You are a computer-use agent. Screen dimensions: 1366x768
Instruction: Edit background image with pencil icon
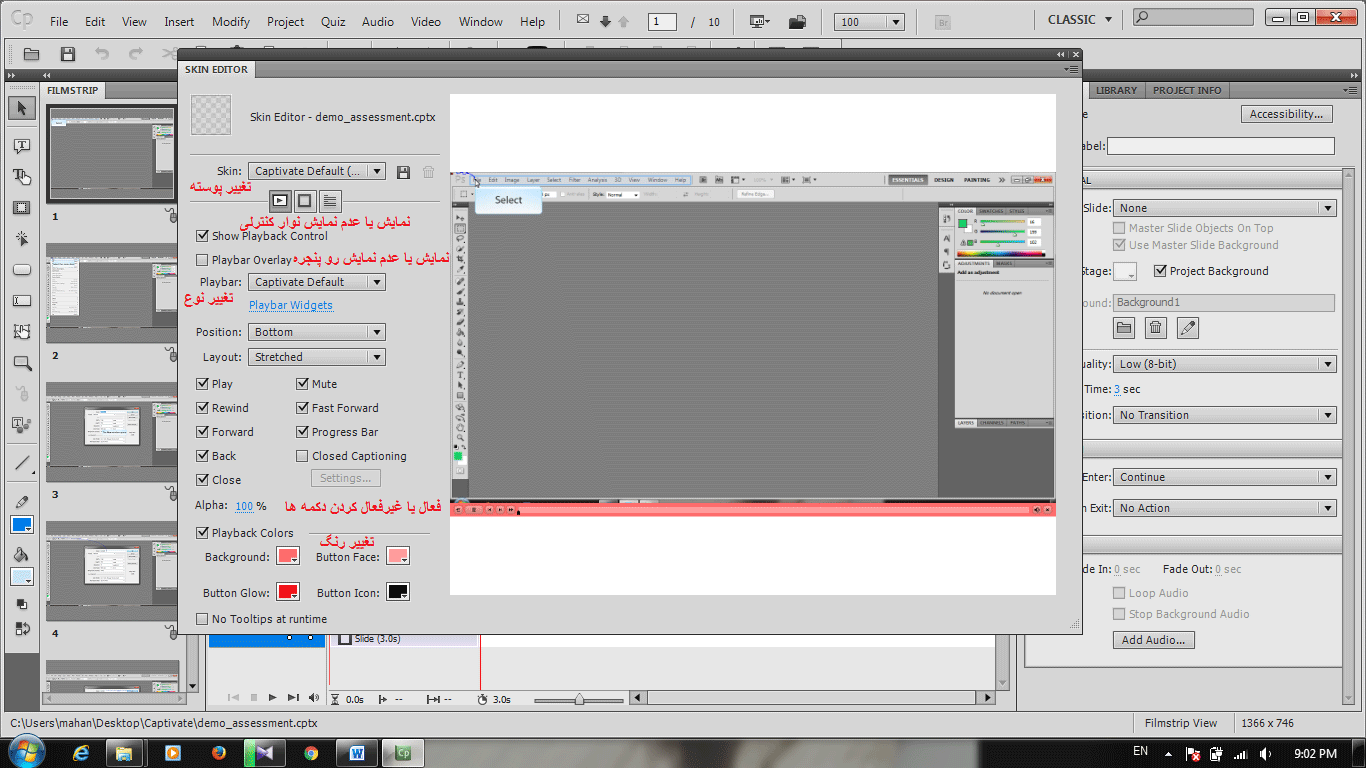pos(1187,327)
